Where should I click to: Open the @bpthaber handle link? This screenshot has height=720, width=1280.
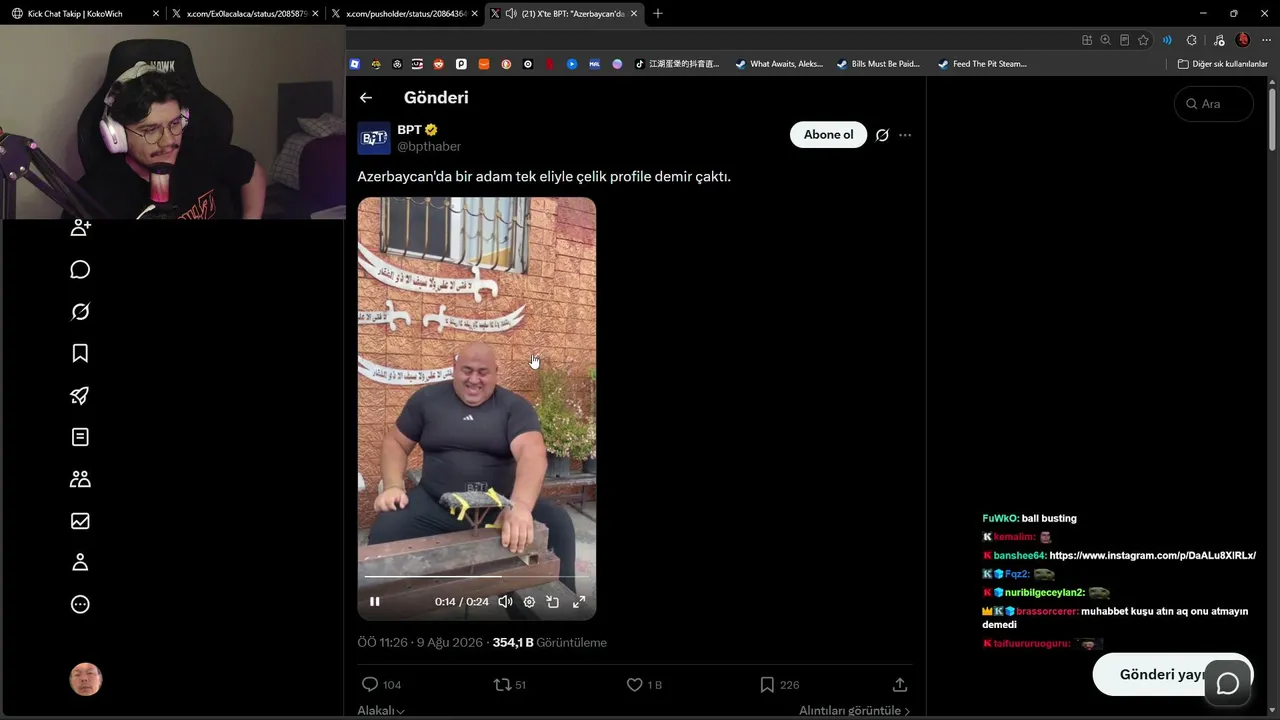pyautogui.click(x=429, y=147)
